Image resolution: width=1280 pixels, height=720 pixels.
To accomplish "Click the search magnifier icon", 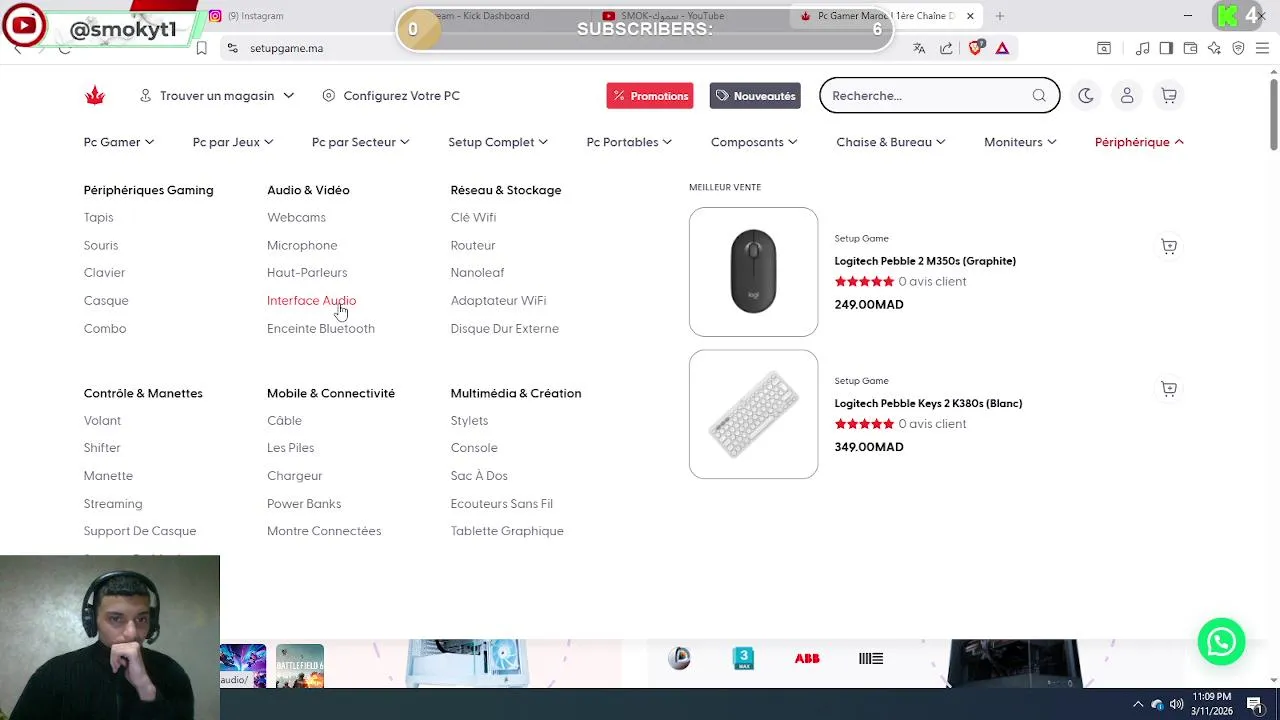I will pos(1039,96).
